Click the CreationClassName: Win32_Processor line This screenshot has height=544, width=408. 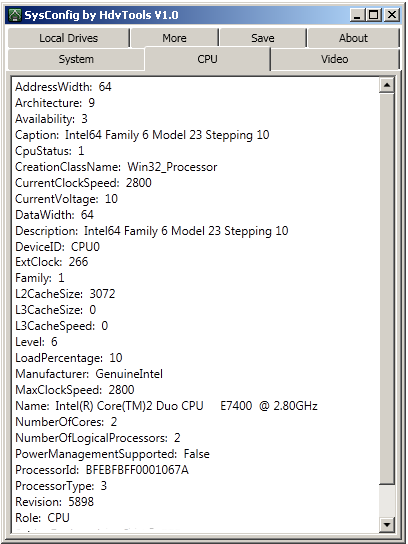116,167
